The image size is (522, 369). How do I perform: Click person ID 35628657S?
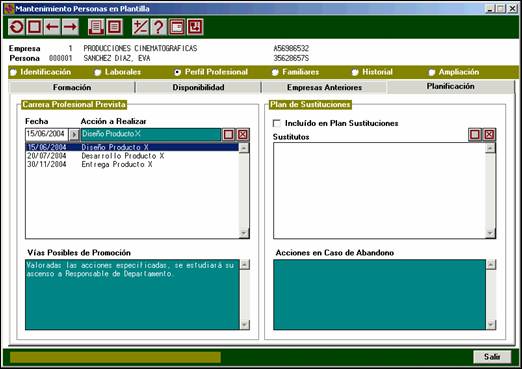pos(291,58)
